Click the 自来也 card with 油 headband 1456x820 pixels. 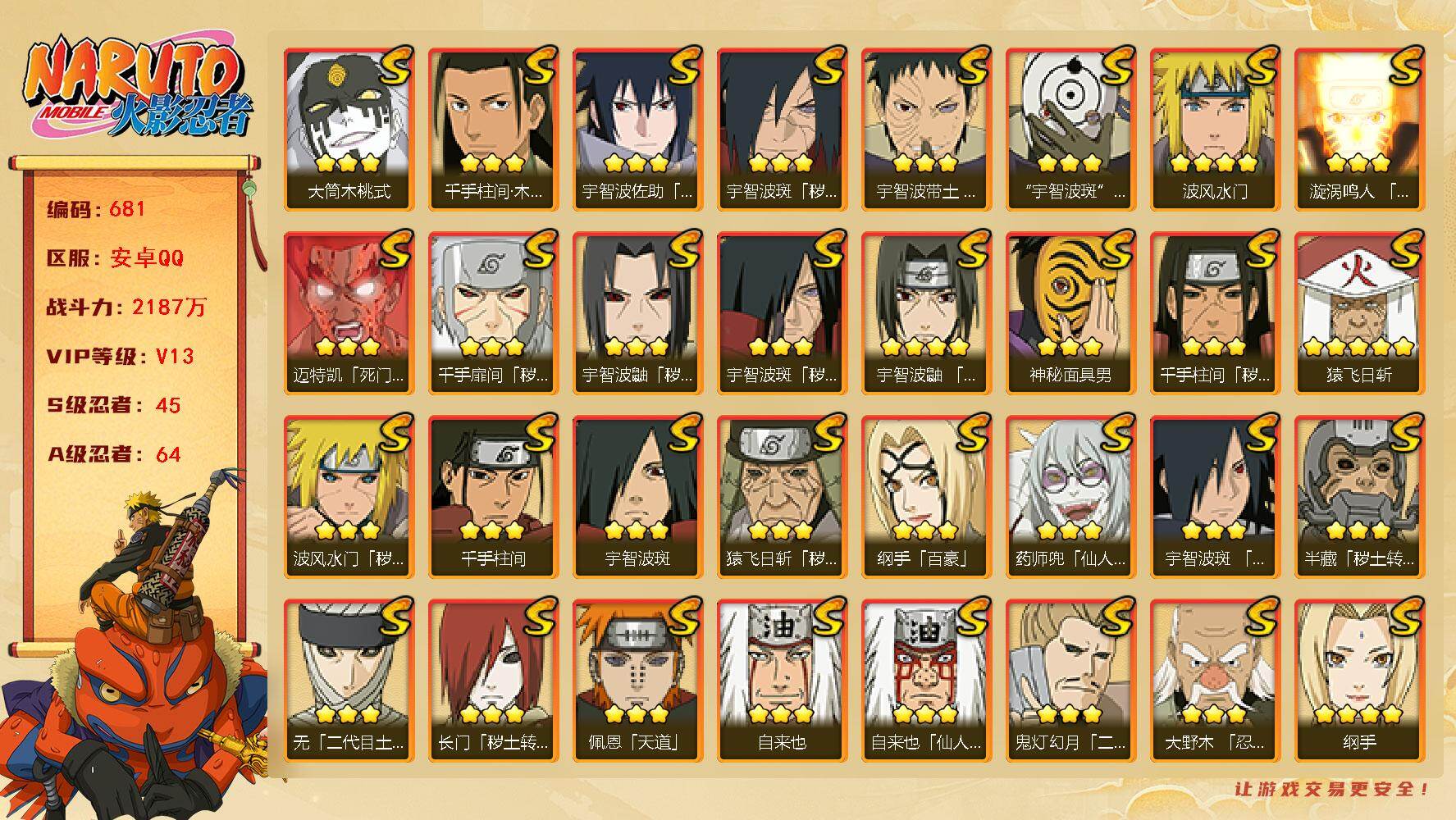click(x=782, y=681)
